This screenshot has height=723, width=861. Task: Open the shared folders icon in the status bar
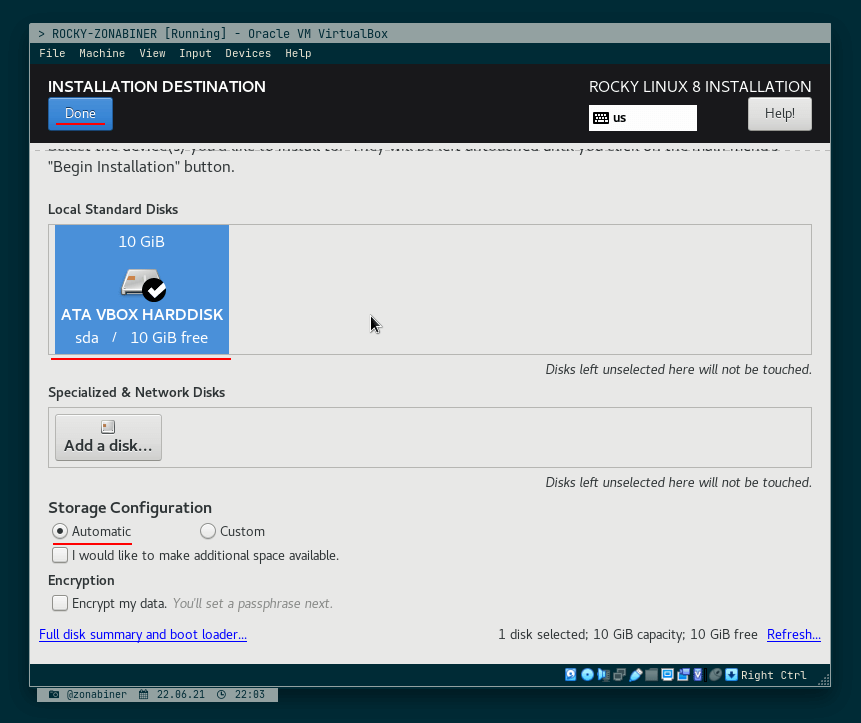click(651, 675)
